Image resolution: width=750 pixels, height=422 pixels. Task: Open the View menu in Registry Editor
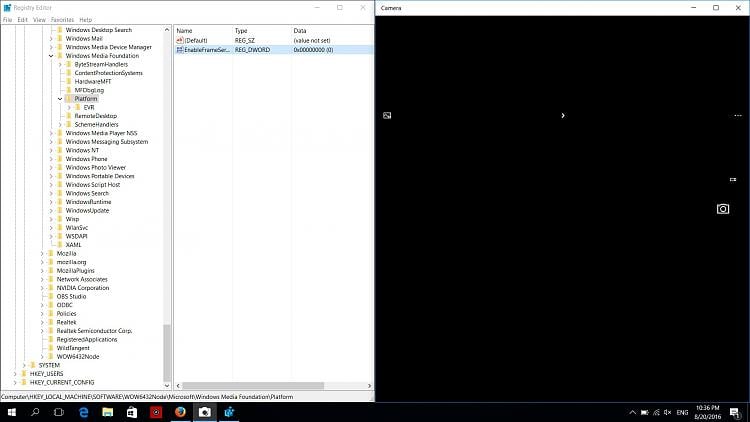(39, 20)
